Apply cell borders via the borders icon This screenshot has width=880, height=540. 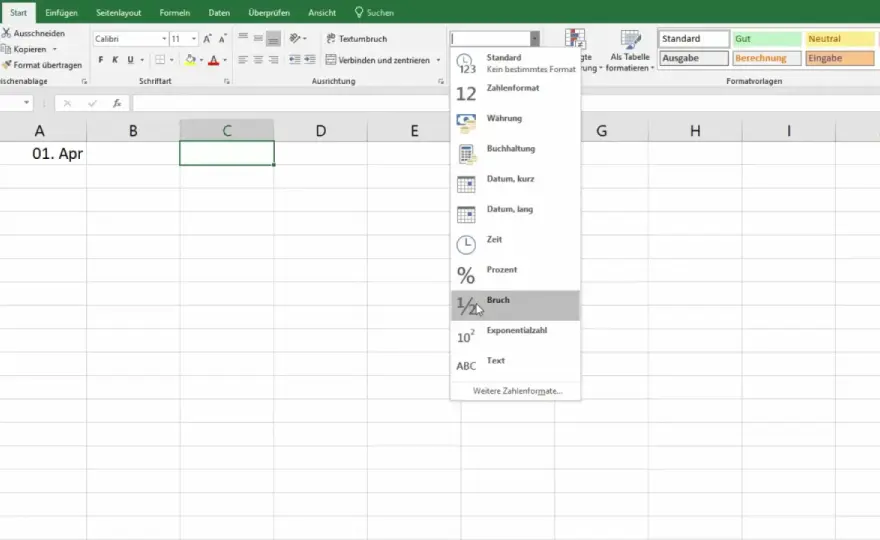click(x=161, y=60)
